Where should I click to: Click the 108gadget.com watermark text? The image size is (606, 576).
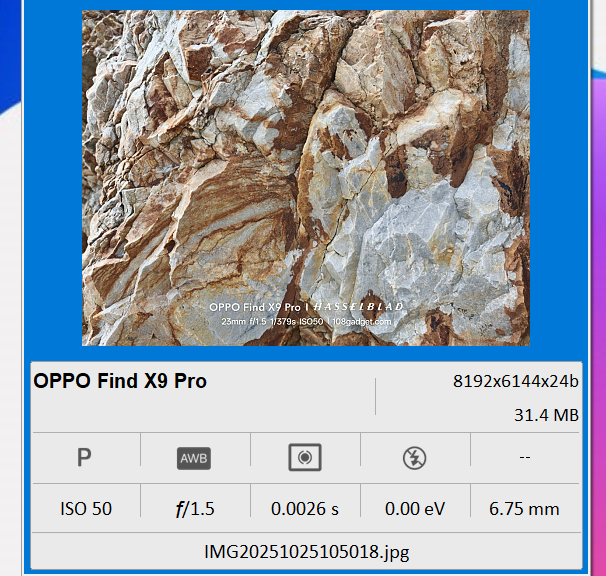coord(360,322)
